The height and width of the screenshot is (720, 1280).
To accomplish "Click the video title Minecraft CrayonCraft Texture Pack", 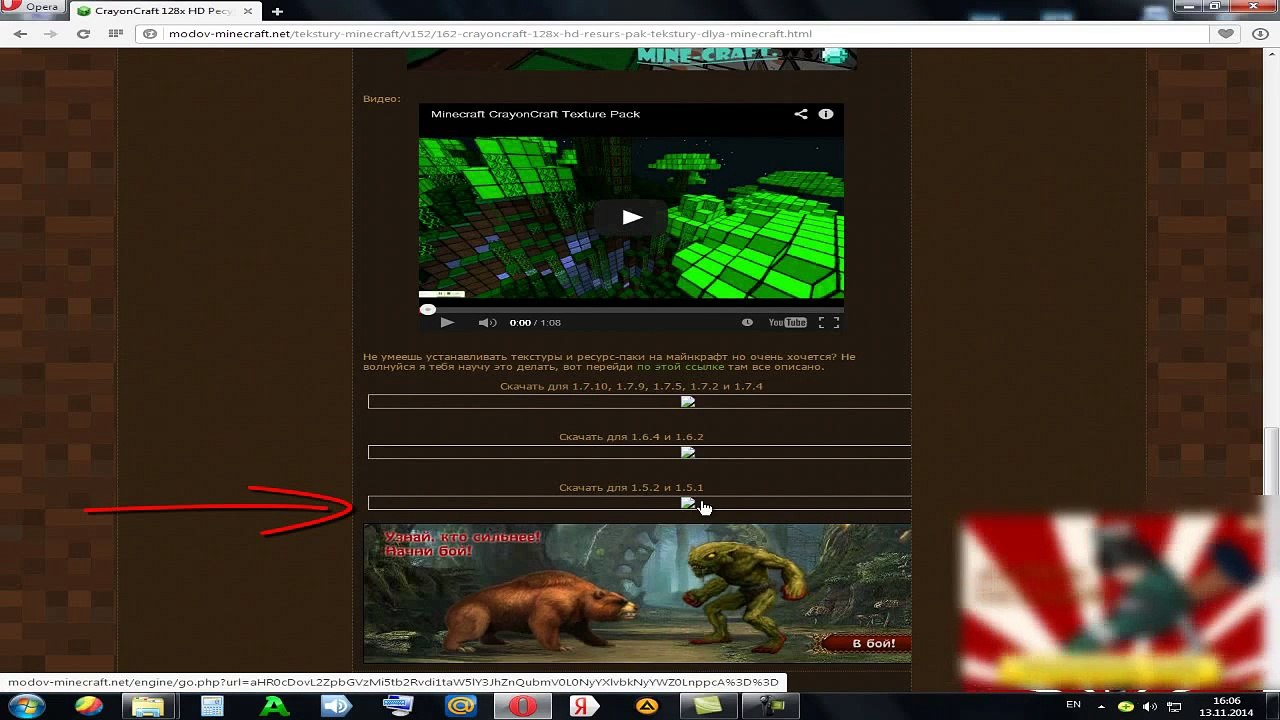I will pos(535,114).
